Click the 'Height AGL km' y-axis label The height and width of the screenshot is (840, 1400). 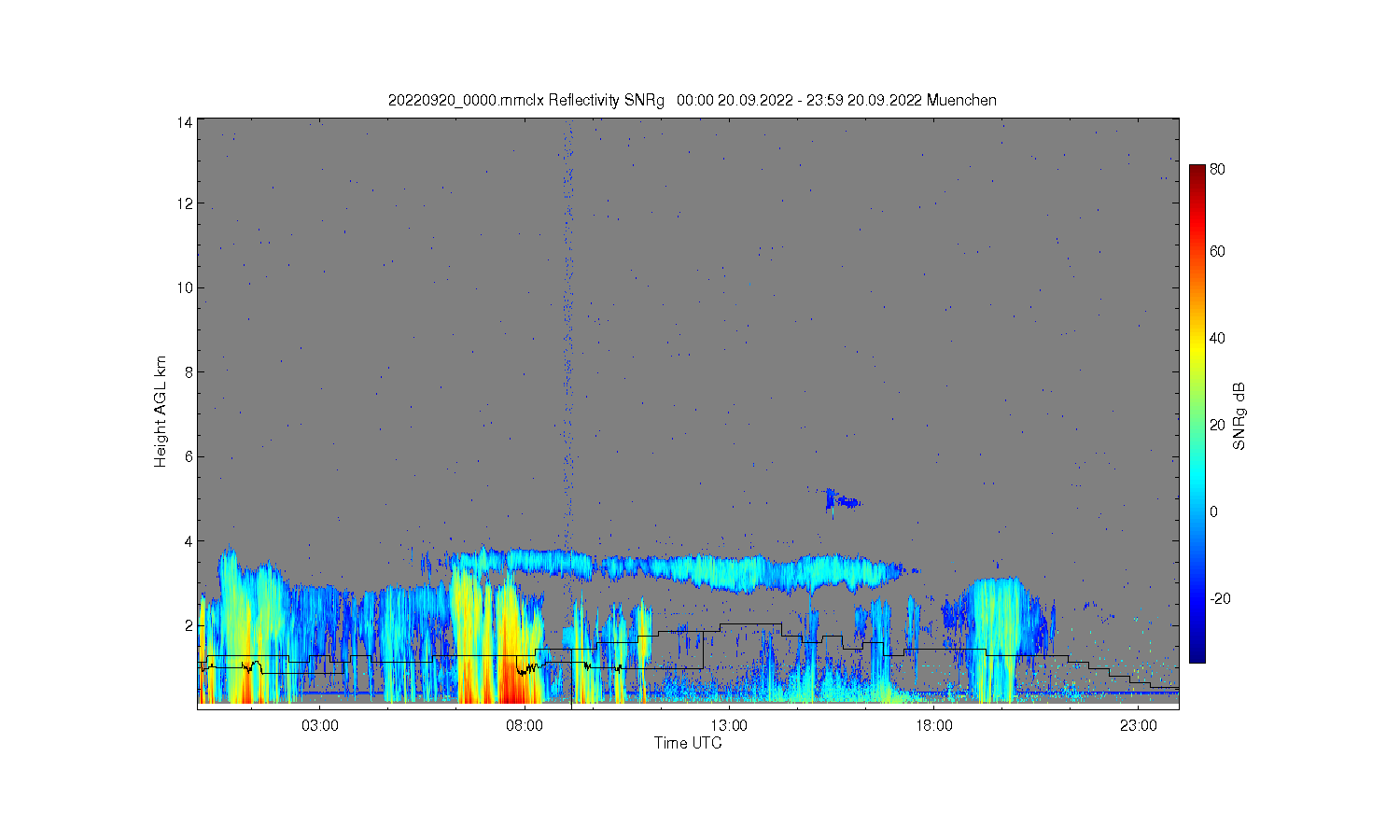tap(161, 412)
